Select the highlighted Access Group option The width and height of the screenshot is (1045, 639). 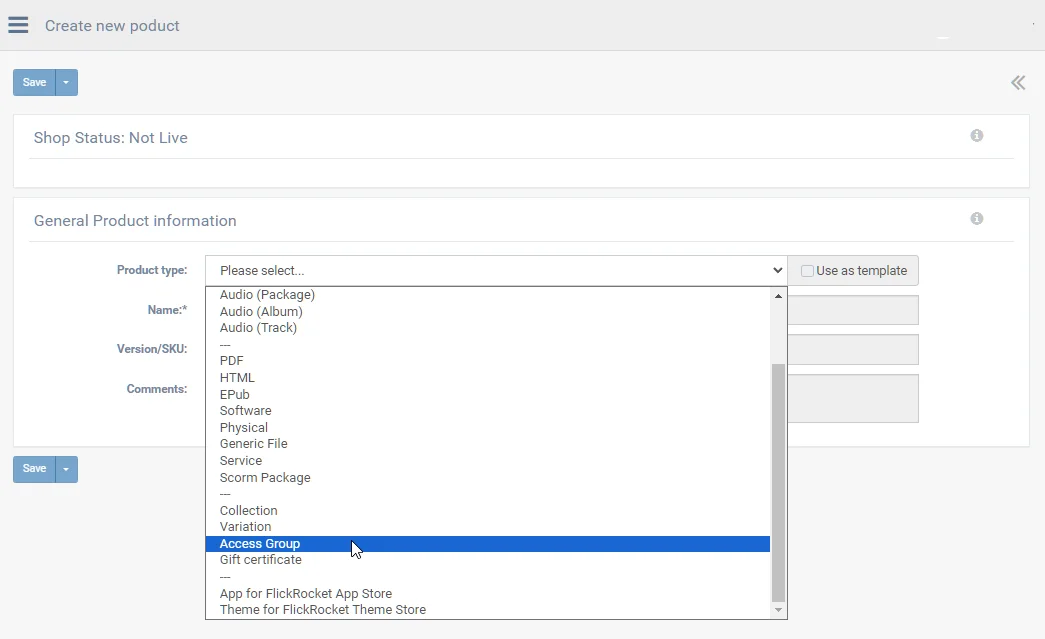(488, 544)
